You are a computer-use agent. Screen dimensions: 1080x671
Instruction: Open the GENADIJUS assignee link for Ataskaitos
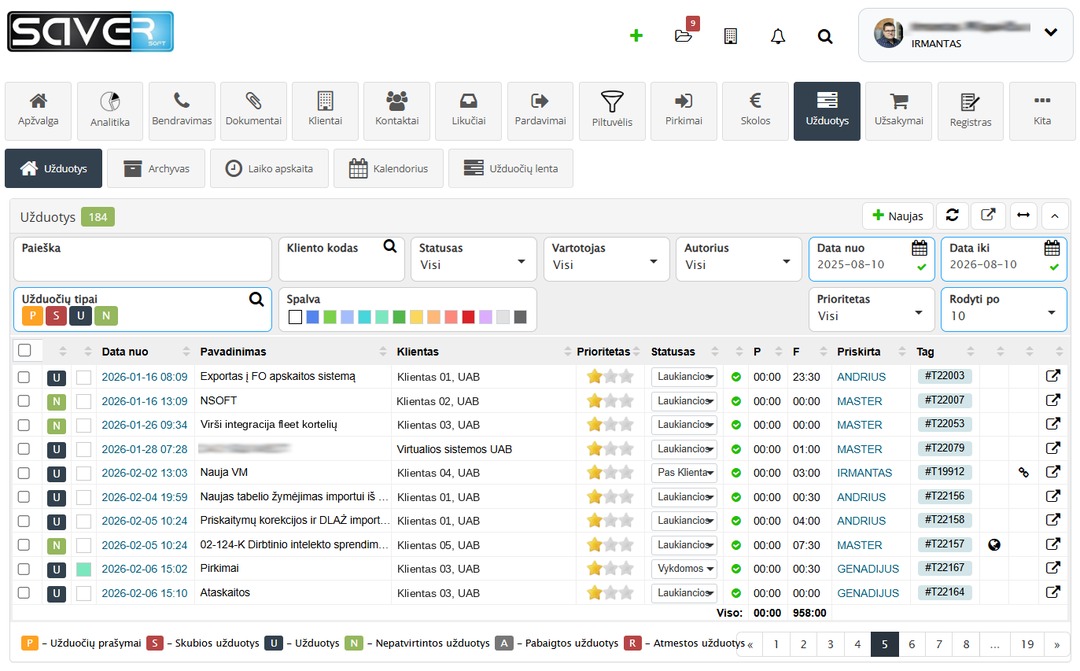tap(868, 593)
